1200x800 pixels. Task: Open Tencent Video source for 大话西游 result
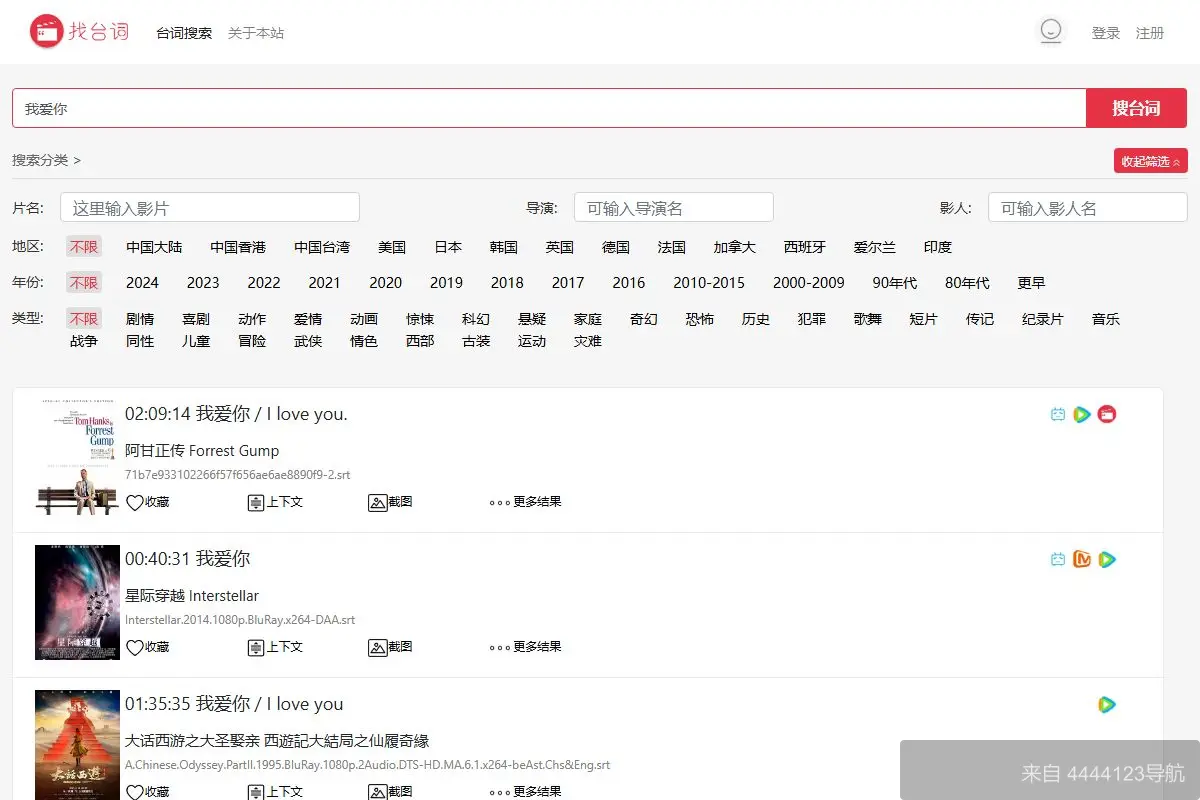(x=1106, y=704)
